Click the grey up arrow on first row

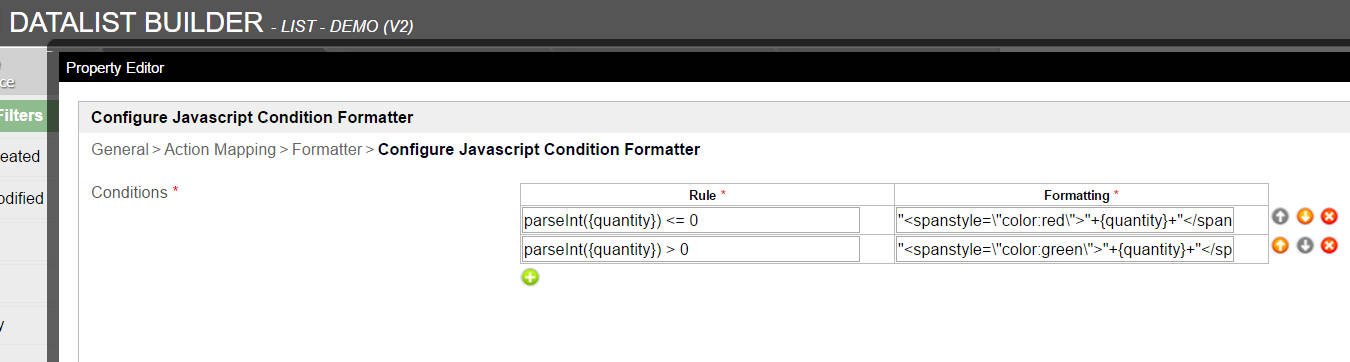(1281, 216)
